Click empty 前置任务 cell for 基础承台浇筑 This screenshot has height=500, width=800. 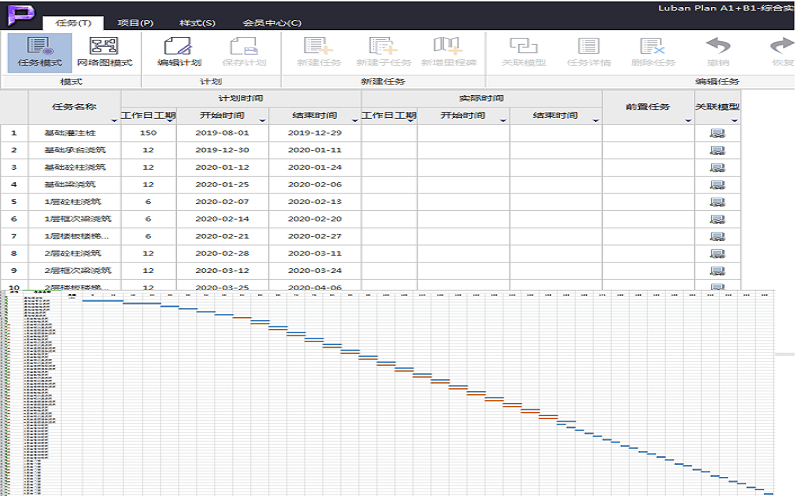648,150
